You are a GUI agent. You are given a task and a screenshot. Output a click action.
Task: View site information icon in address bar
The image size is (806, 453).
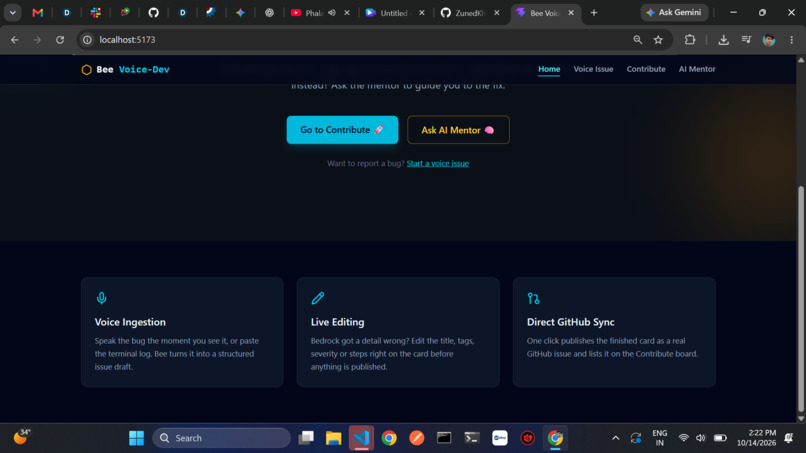tap(87, 40)
